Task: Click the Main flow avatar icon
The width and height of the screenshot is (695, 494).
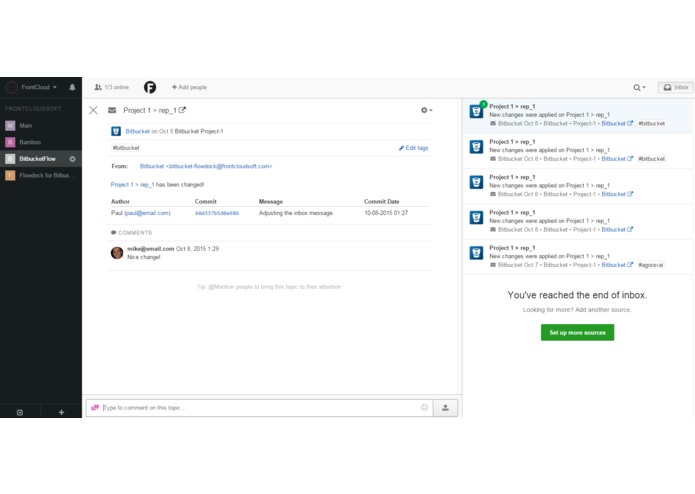Action: pos(10,125)
